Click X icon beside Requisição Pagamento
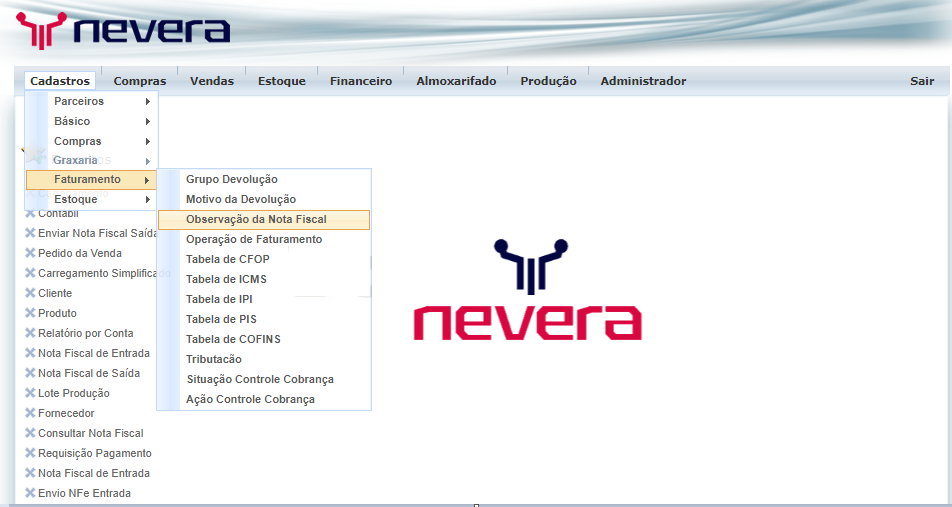The image size is (952, 507). 30,454
